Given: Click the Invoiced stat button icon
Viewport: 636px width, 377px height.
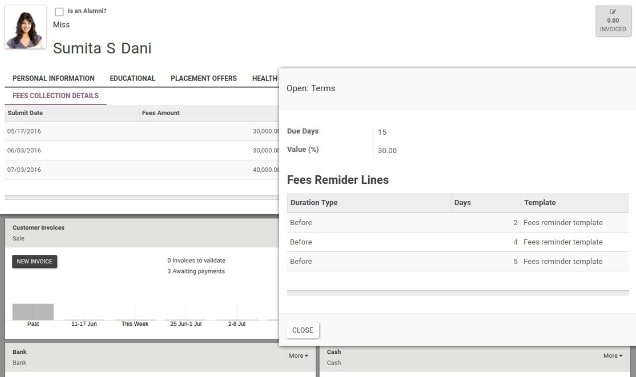Looking at the screenshot, I should pos(612,11).
